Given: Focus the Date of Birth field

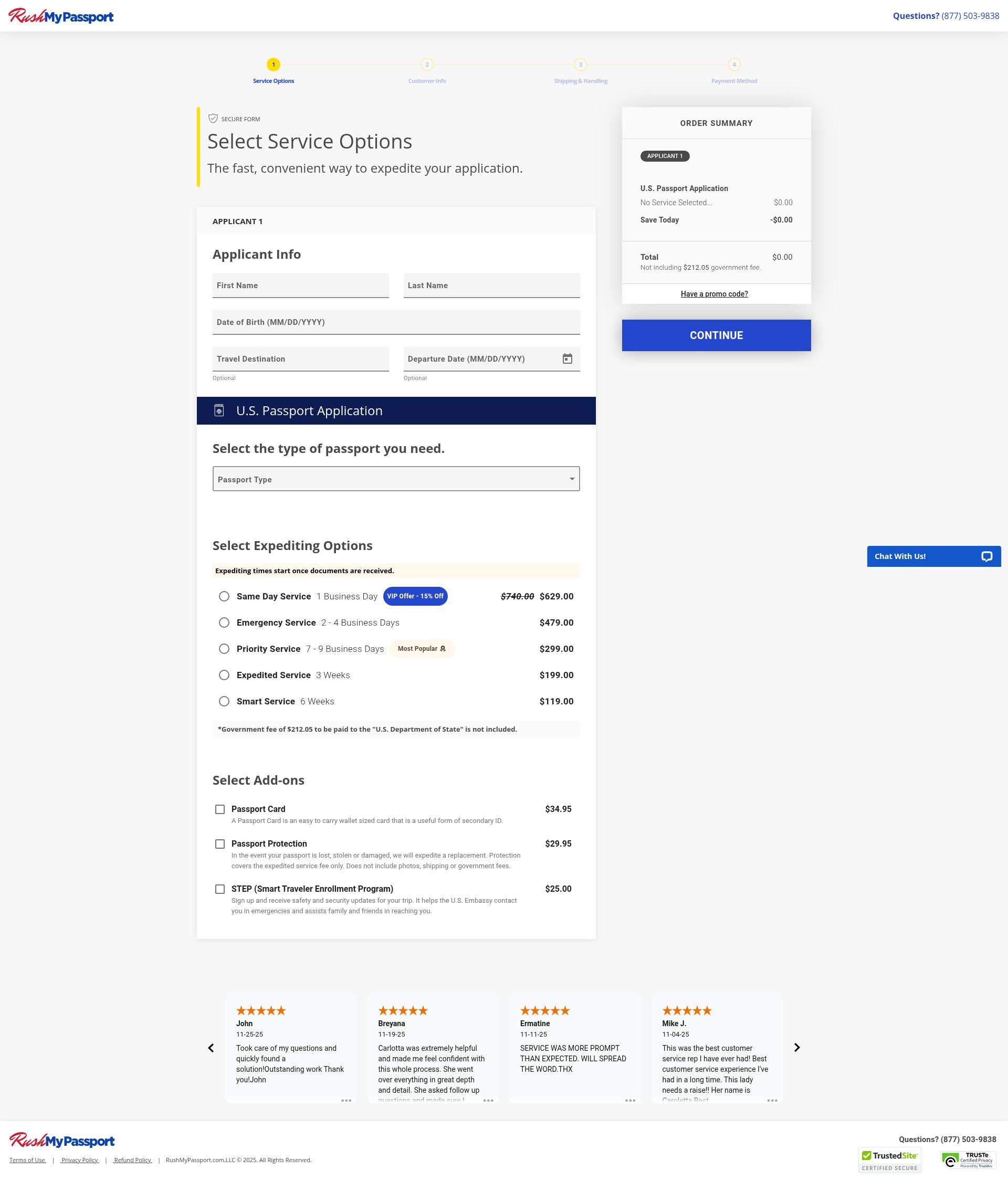Looking at the screenshot, I should tap(396, 322).
